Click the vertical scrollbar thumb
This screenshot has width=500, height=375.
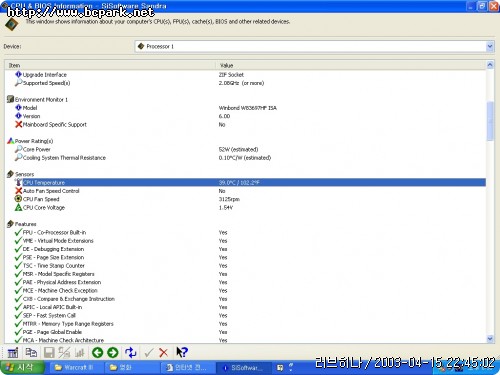tap(490, 121)
